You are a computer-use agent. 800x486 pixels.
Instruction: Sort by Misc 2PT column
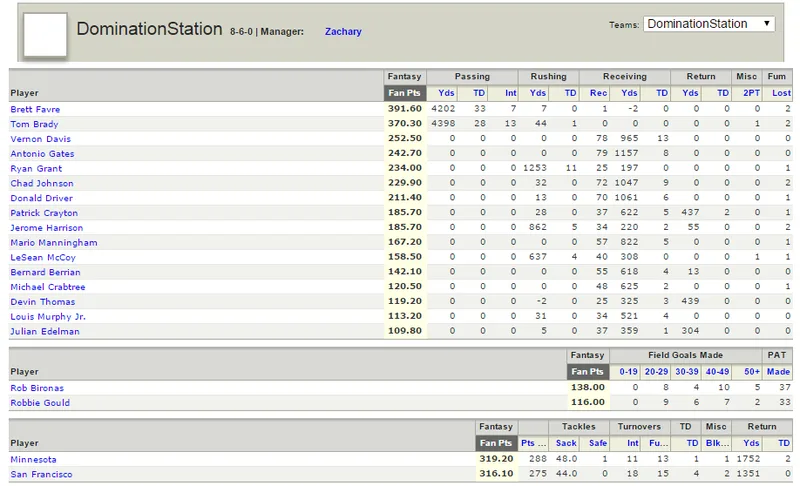(x=752, y=93)
